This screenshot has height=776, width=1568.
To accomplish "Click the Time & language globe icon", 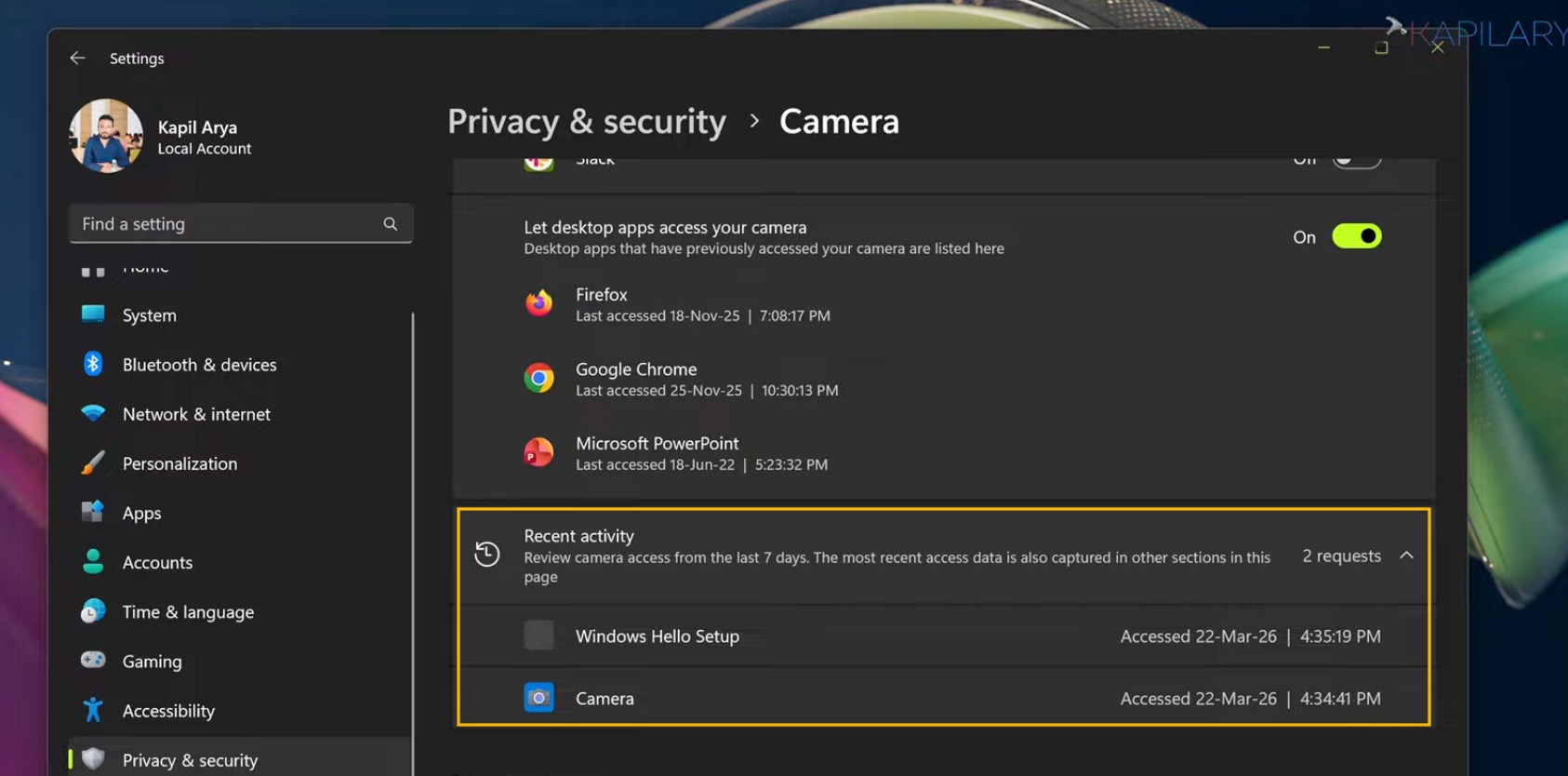I will [x=93, y=610].
